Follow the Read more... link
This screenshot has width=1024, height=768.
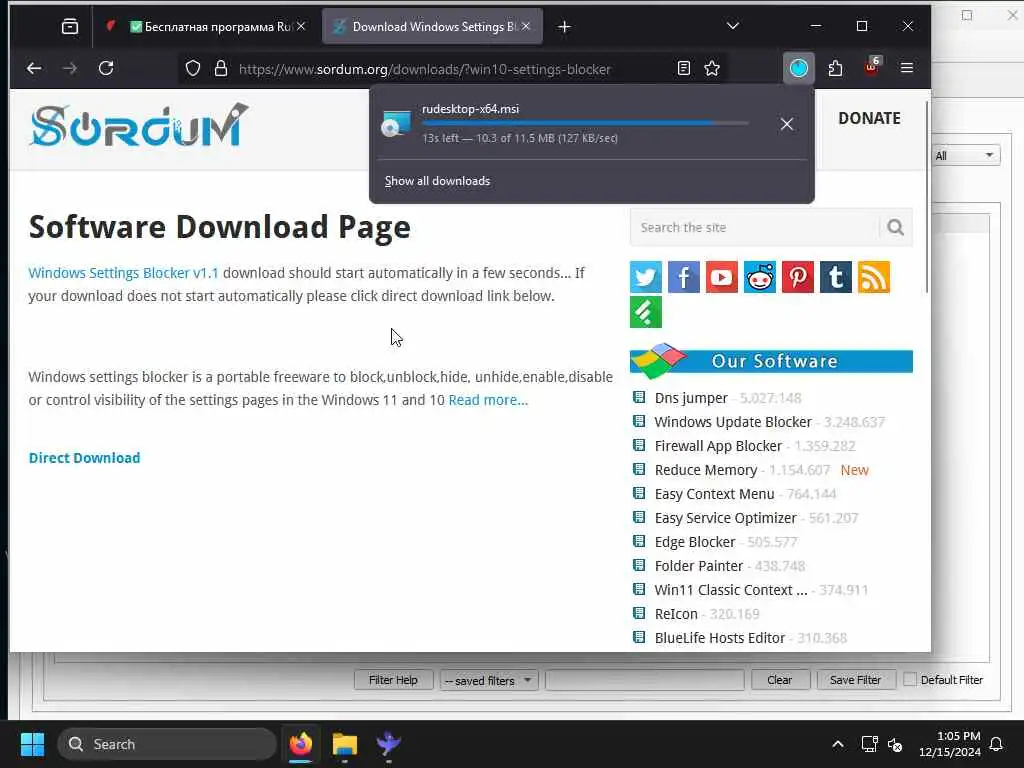tap(488, 400)
